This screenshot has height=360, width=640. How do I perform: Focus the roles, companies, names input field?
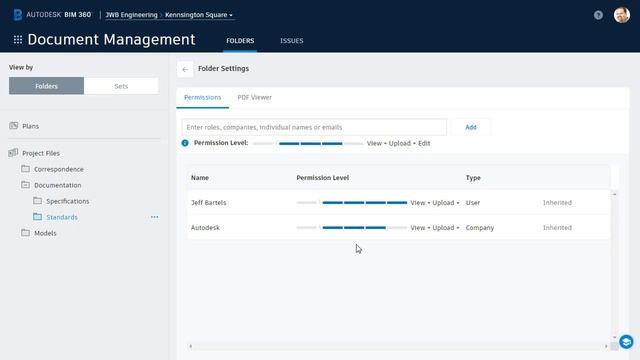314,127
